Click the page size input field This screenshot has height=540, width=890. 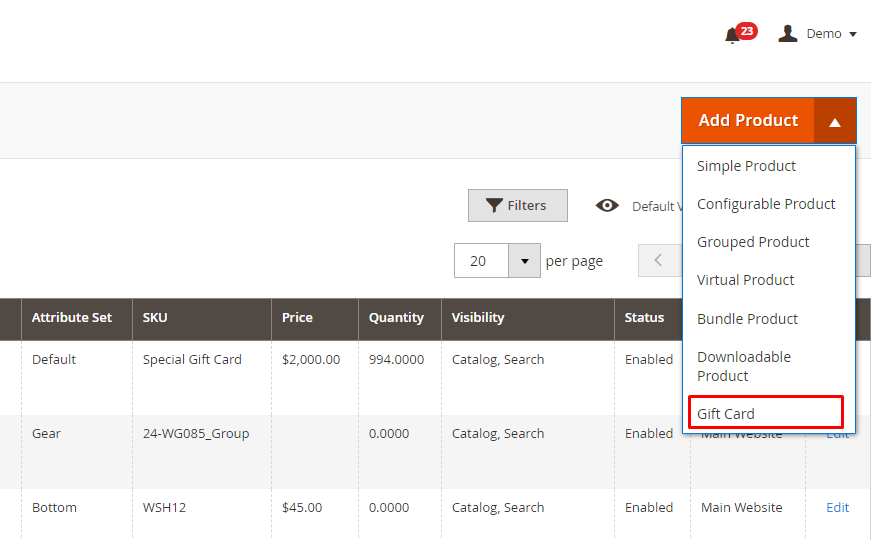481,261
